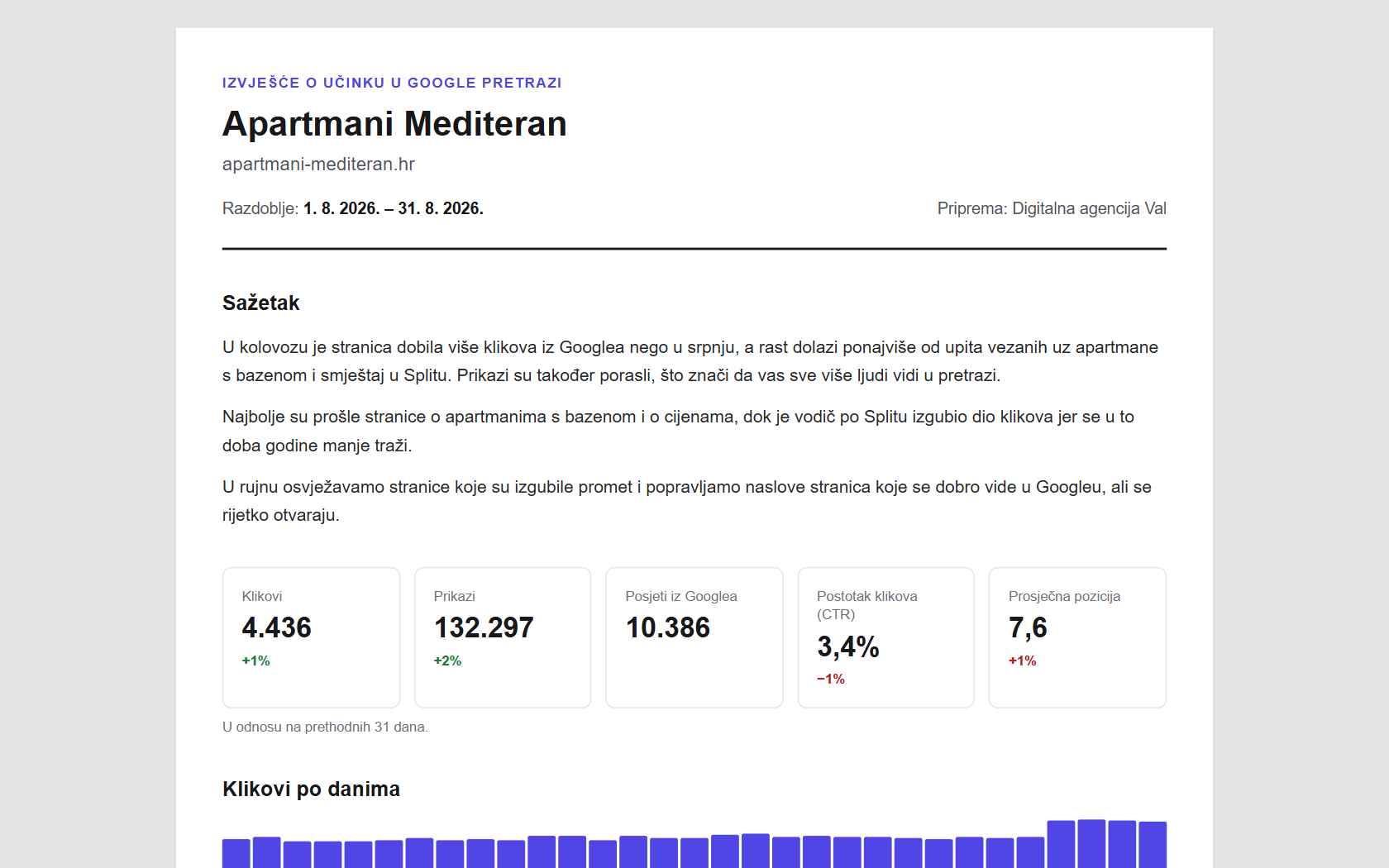This screenshot has height=868, width=1389.
Task: Click the CTR value 3,4%
Action: pos(848,646)
